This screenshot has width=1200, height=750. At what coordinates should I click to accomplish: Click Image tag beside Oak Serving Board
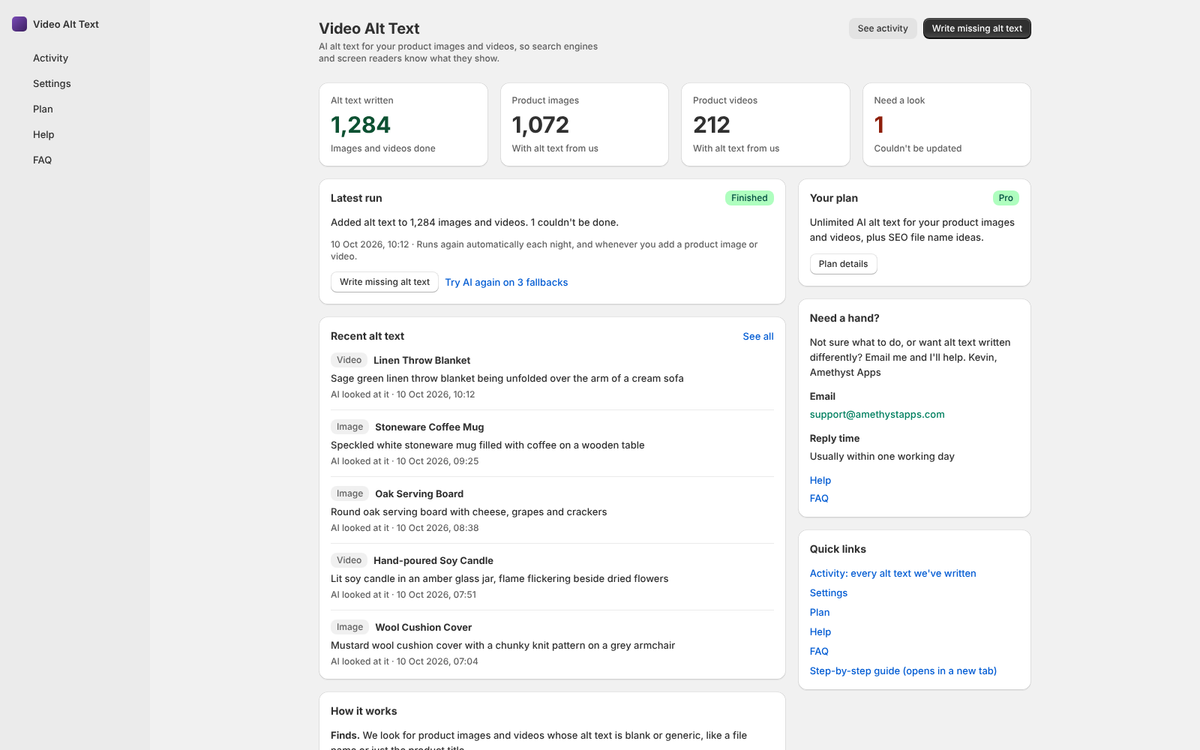click(x=350, y=494)
